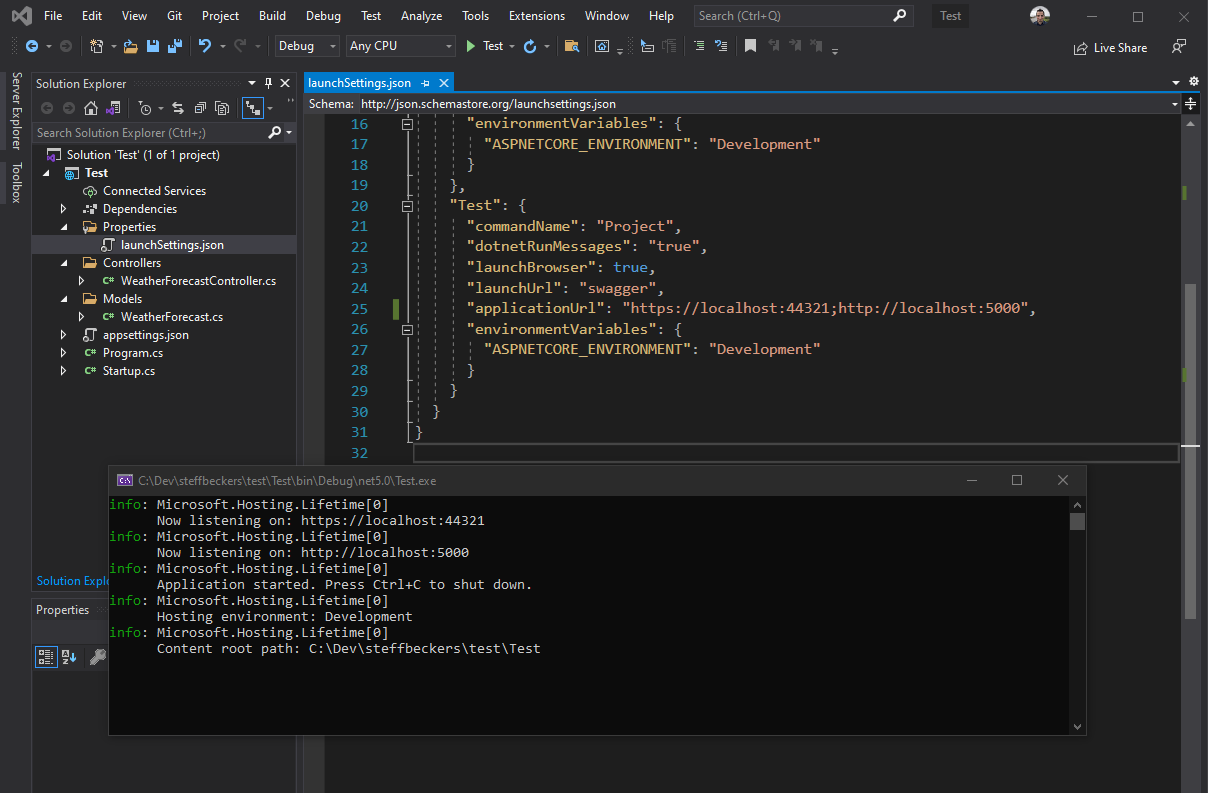This screenshot has width=1208, height=793.
Task: Expand the Startup.cs node
Action: pos(63,371)
